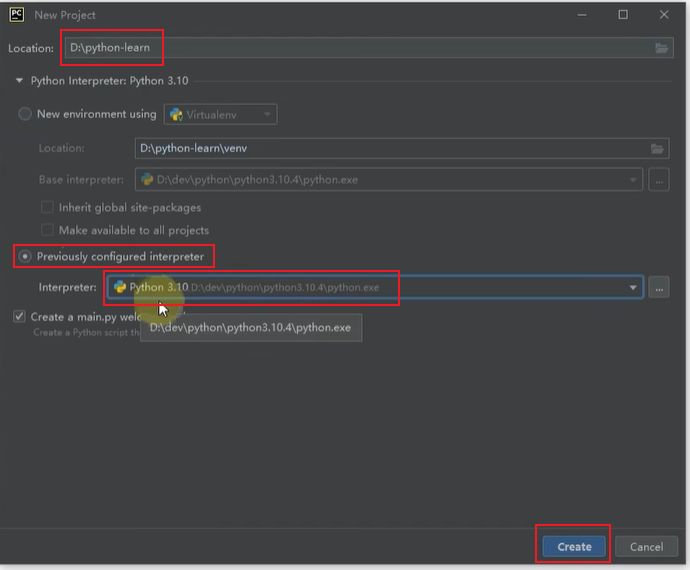This screenshot has height=570, width=690.
Task: Click ellipsis button beside Base interpreter
Action: [x=658, y=180]
